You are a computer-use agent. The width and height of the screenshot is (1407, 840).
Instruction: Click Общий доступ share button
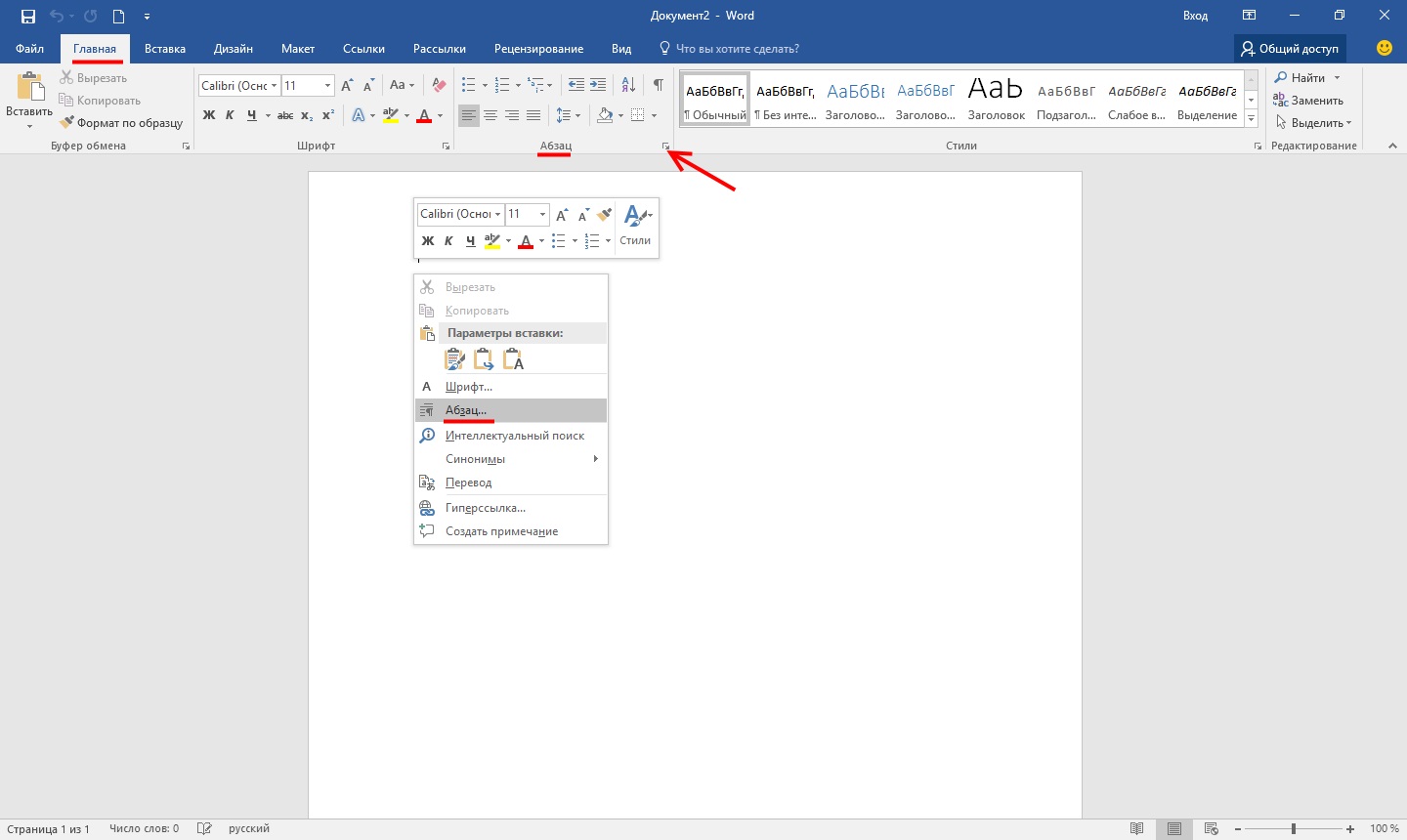[x=1290, y=49]
